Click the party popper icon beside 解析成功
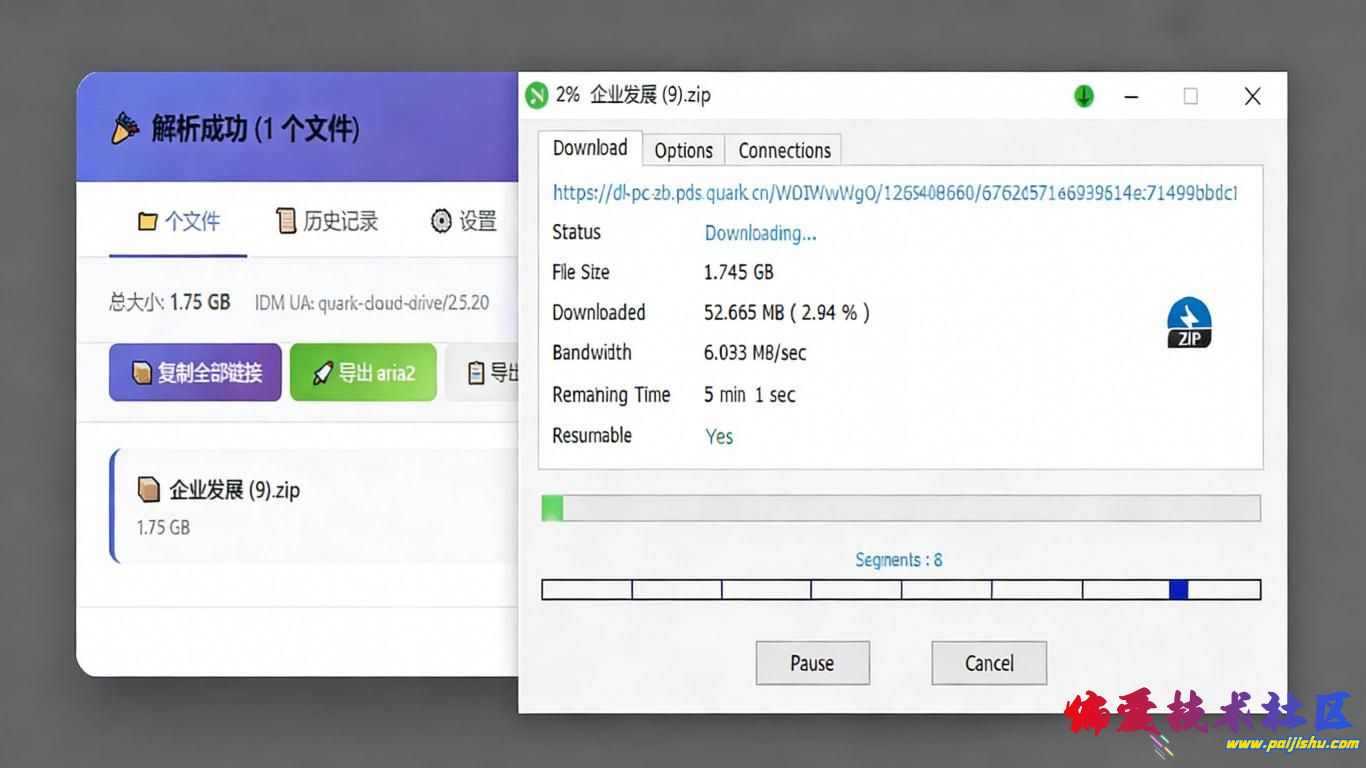This screenshot has height=768, width=1366. point(125,129)
